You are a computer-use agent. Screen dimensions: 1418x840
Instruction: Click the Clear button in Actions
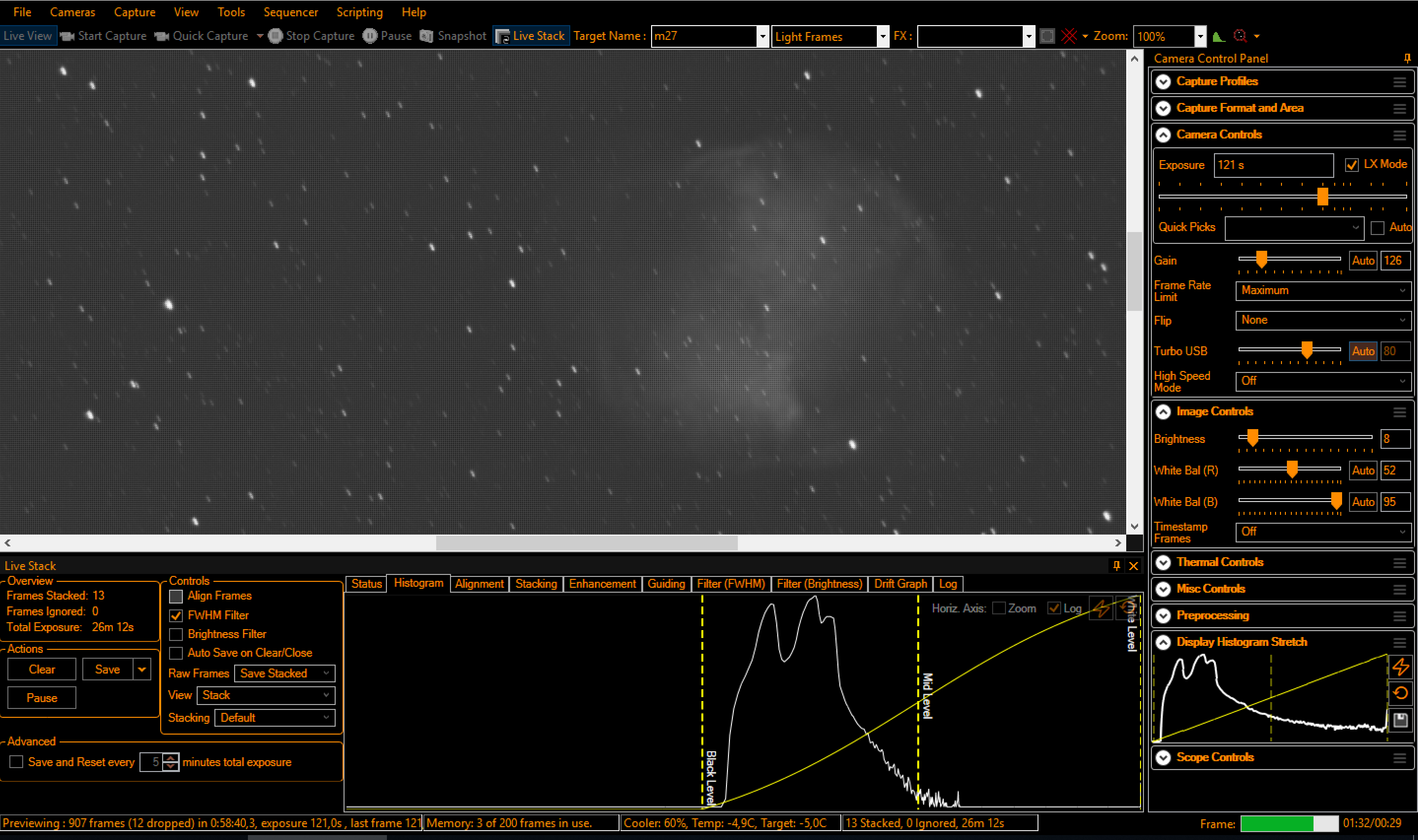click(x=41, y=670)
